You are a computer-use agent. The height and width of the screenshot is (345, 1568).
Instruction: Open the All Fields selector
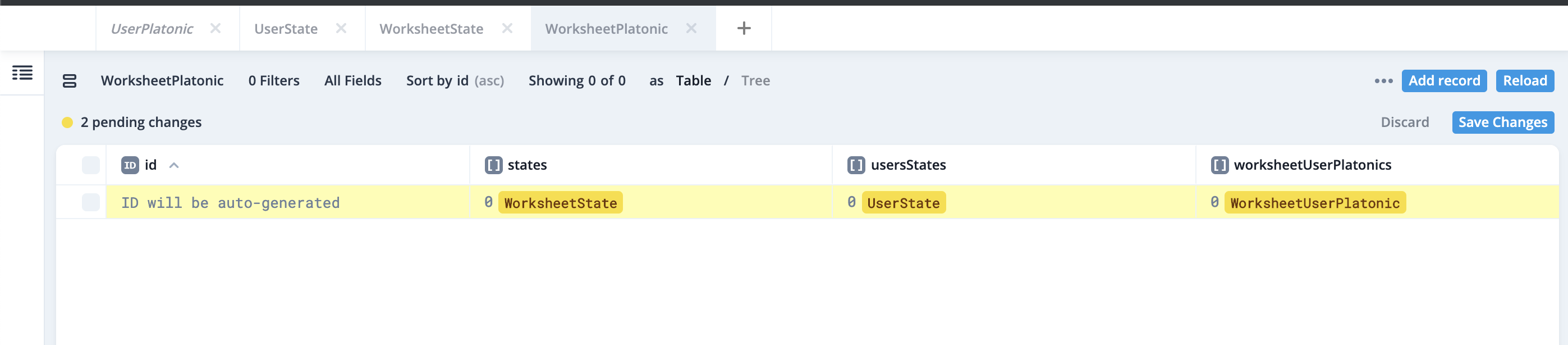tap(352, 80)
